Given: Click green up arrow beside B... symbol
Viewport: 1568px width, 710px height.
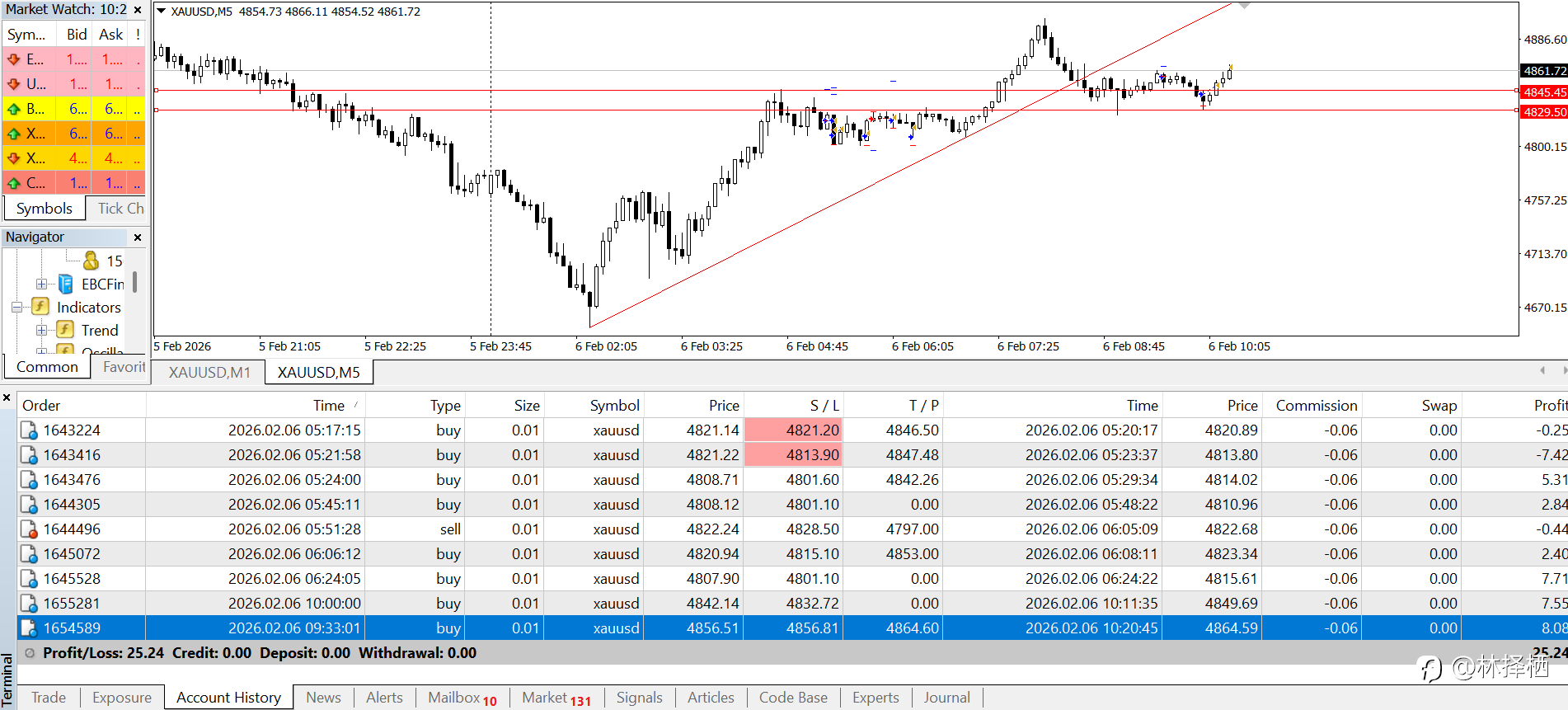Looking at the screenshot, I should coord(14,109).
